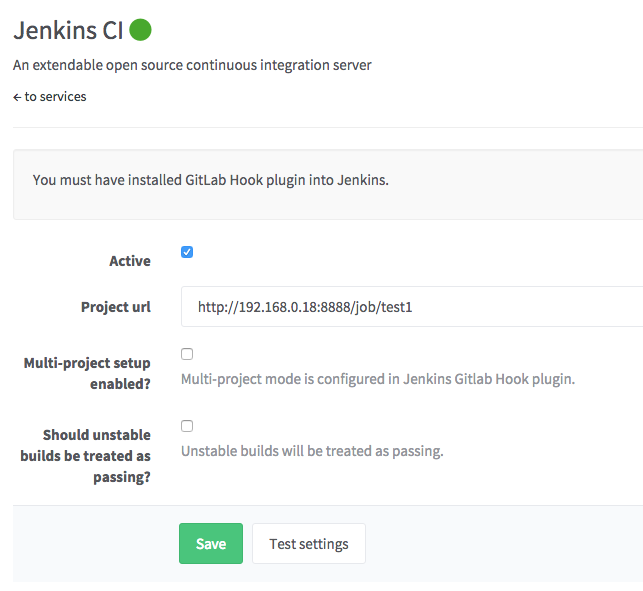Click empty footer area right of Test settings

(x=500, y=544)
